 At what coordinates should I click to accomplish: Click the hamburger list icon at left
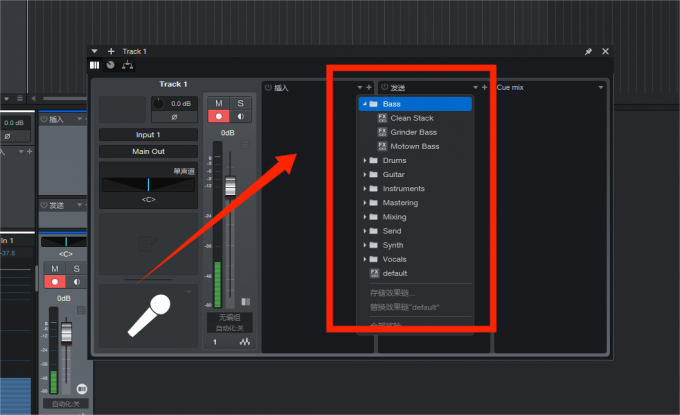pos(20,98)
